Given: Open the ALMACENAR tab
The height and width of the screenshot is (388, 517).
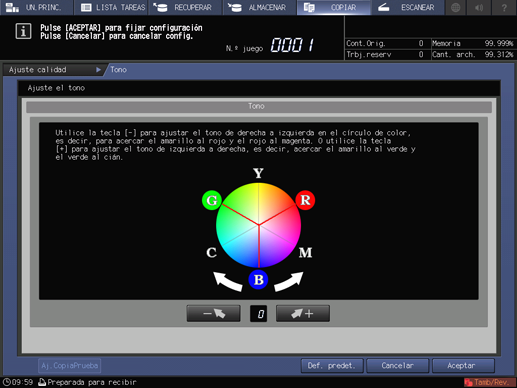Looking at the screenshot, I should click(260, 7).
